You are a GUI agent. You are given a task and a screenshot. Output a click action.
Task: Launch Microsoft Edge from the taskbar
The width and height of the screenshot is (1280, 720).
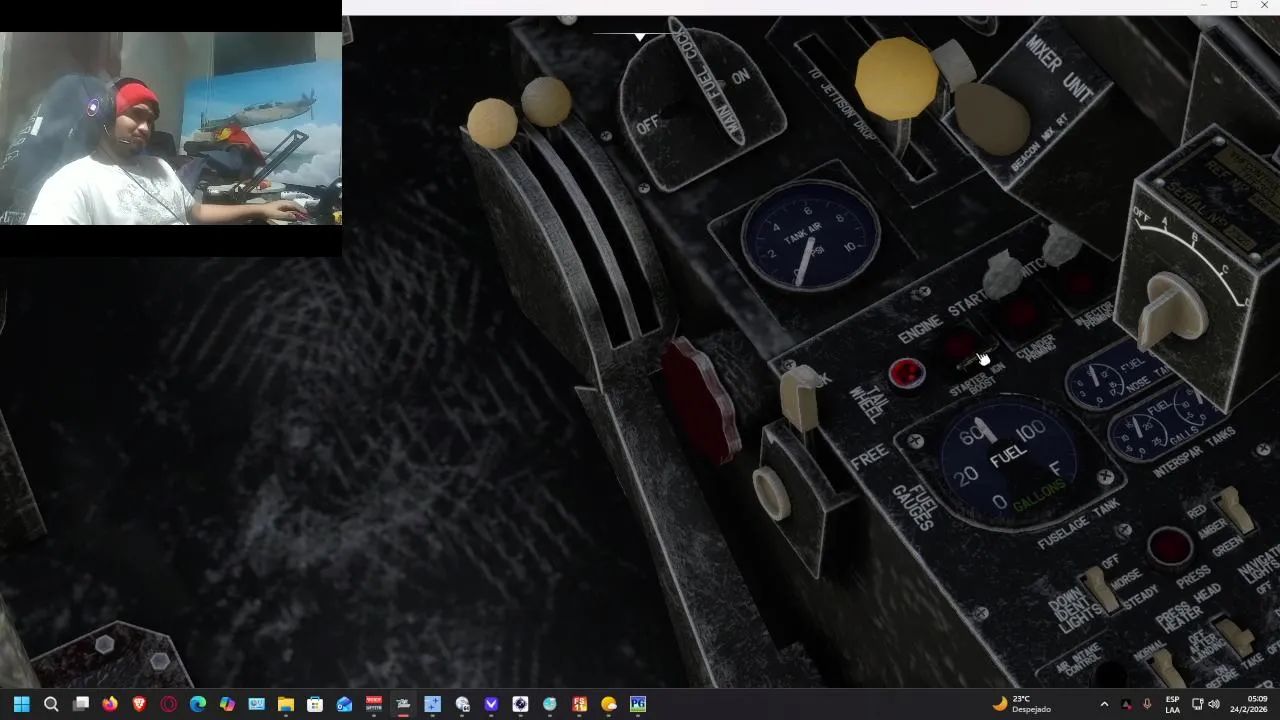[x=198, y=704]
